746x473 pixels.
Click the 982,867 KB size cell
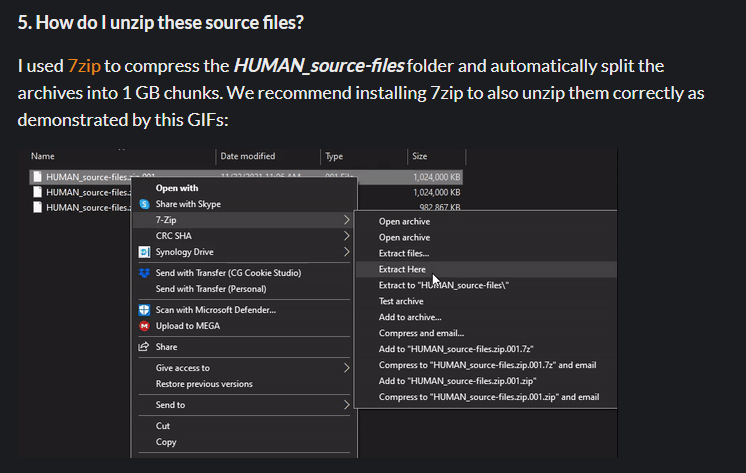440,207
